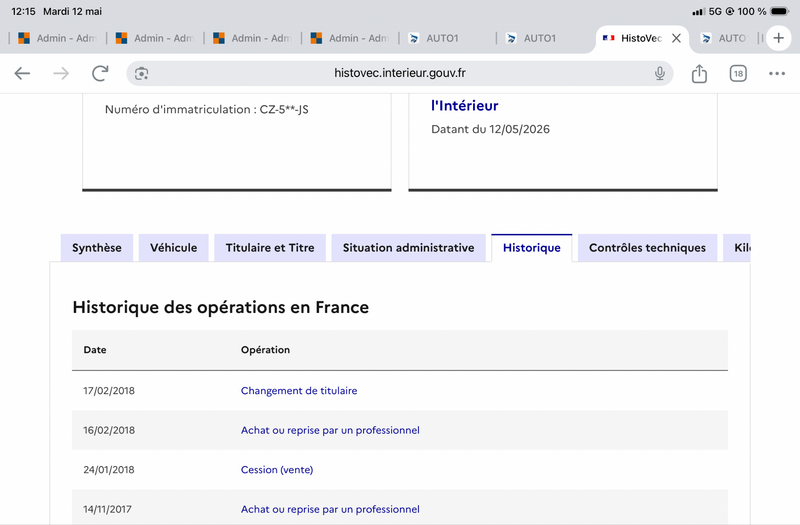This screenshot has width=800, height=525.
Task: Add a new tab with plus icon
Action: 779,38
